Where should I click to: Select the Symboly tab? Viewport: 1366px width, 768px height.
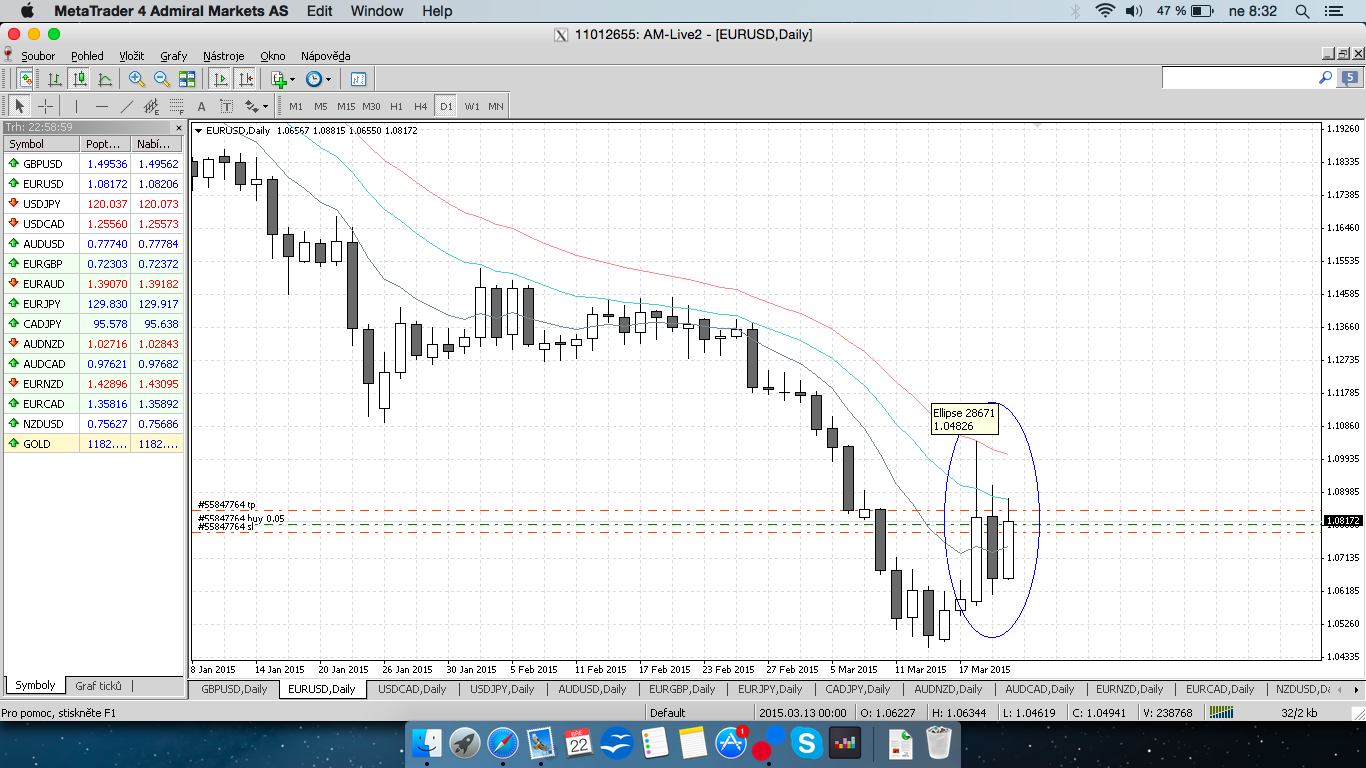point(35,686)
